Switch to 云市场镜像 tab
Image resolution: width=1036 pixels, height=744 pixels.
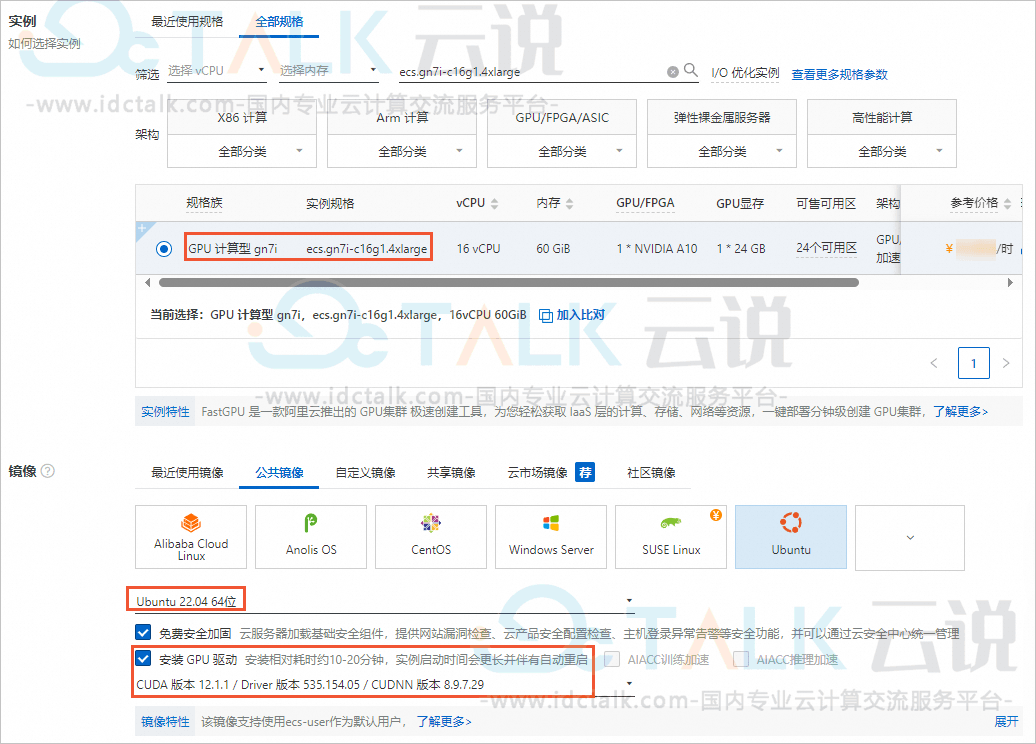click(x=537, y=472)
